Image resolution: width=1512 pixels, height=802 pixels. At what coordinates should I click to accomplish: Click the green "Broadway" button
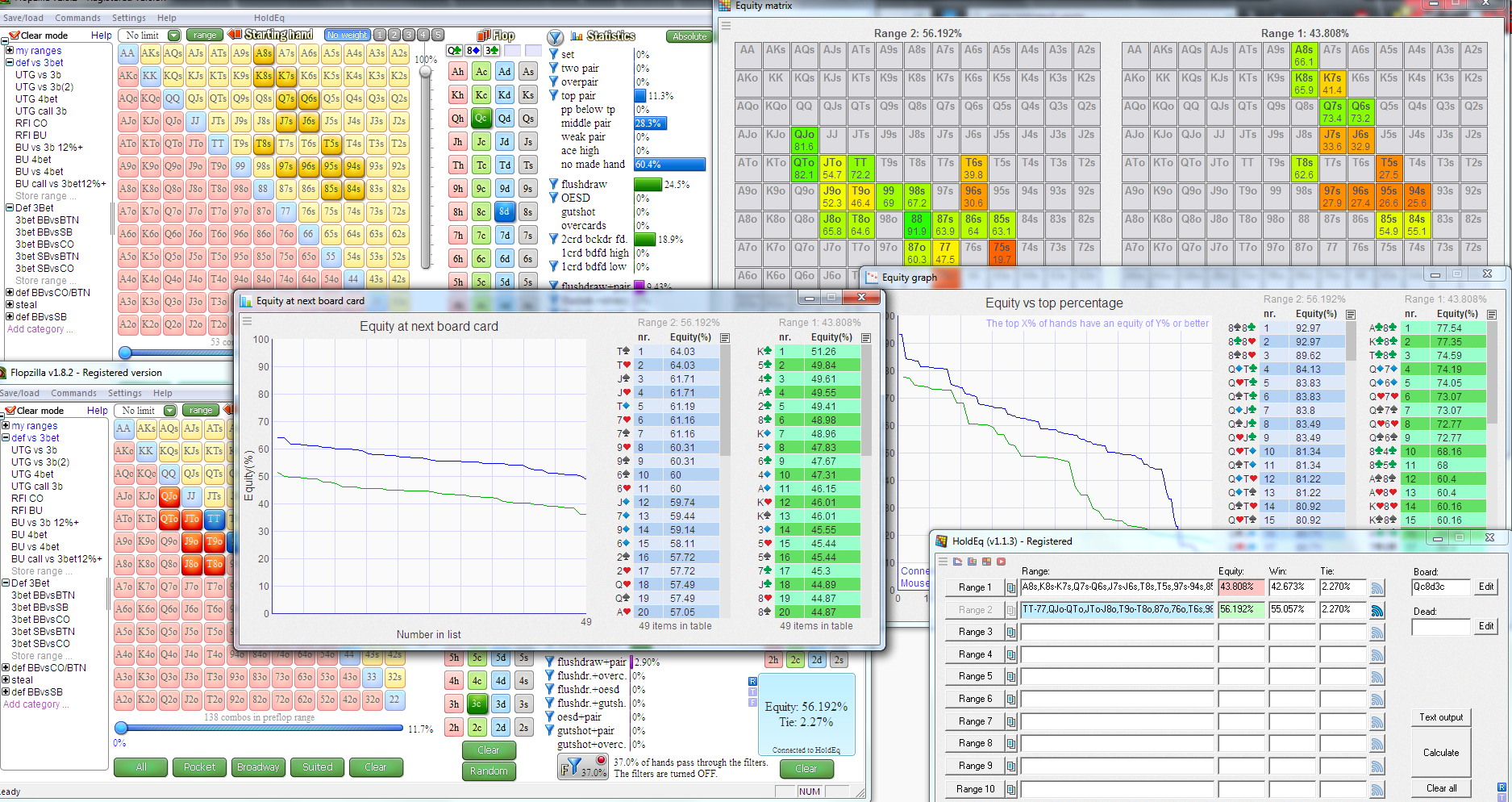pyautogui.click(x=258, y=767)
